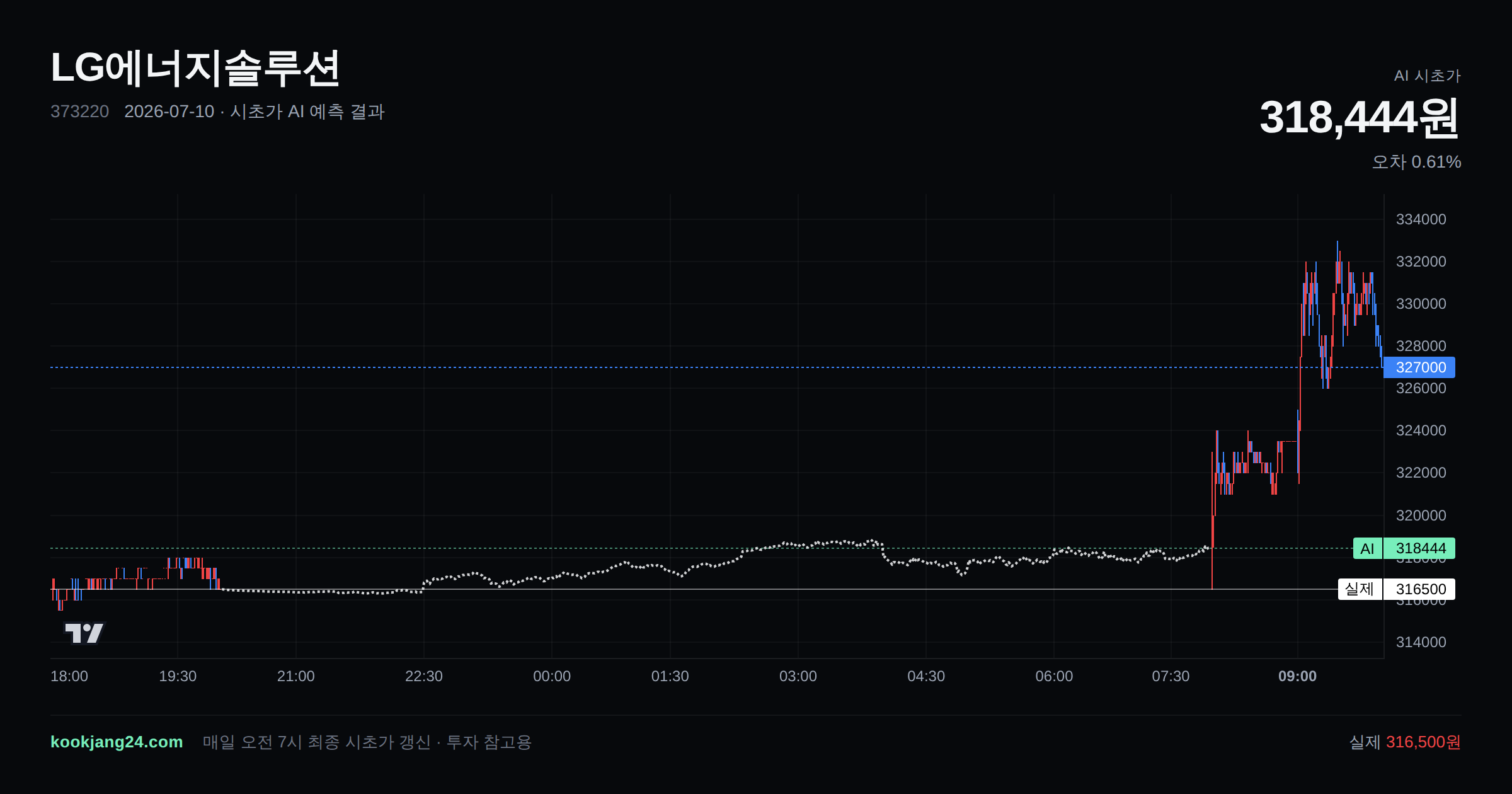Click the 09:00 time axis label
Screen dimensions: 1512x794
pyautogui.click(x=1297, y=676)
